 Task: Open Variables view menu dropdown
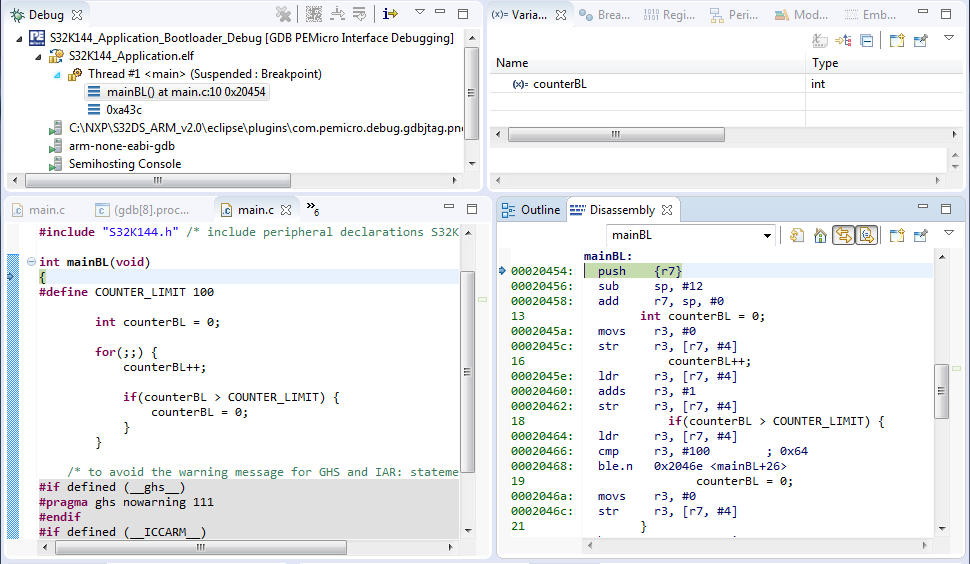pos(949,38)
